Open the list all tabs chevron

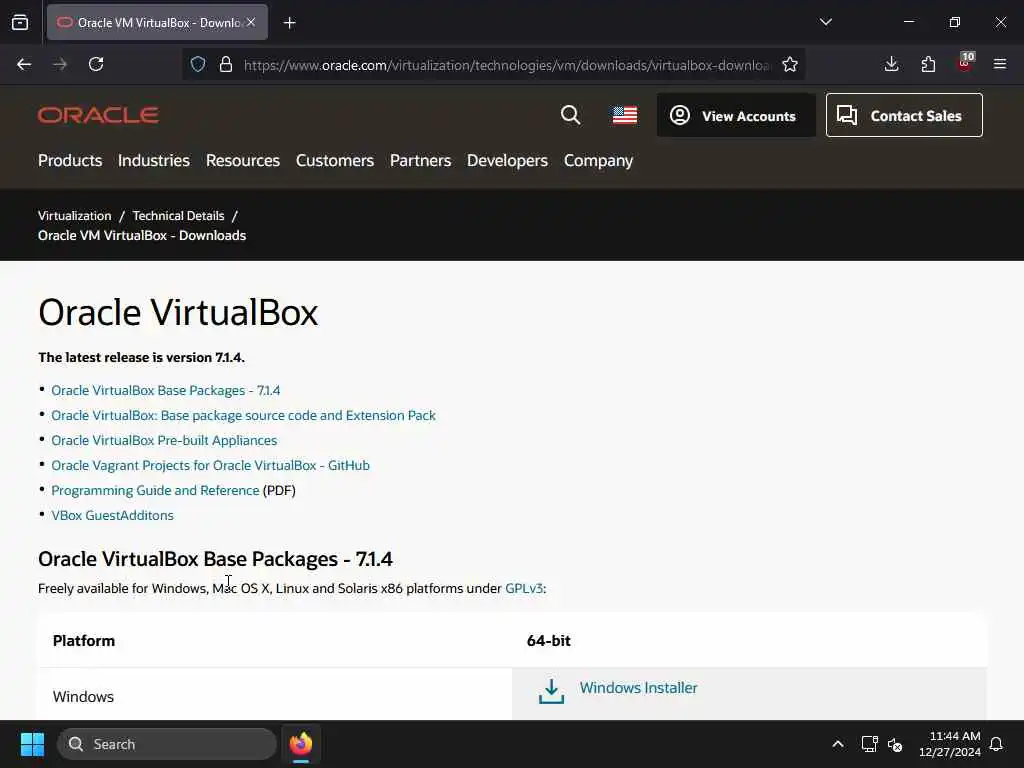825,22
